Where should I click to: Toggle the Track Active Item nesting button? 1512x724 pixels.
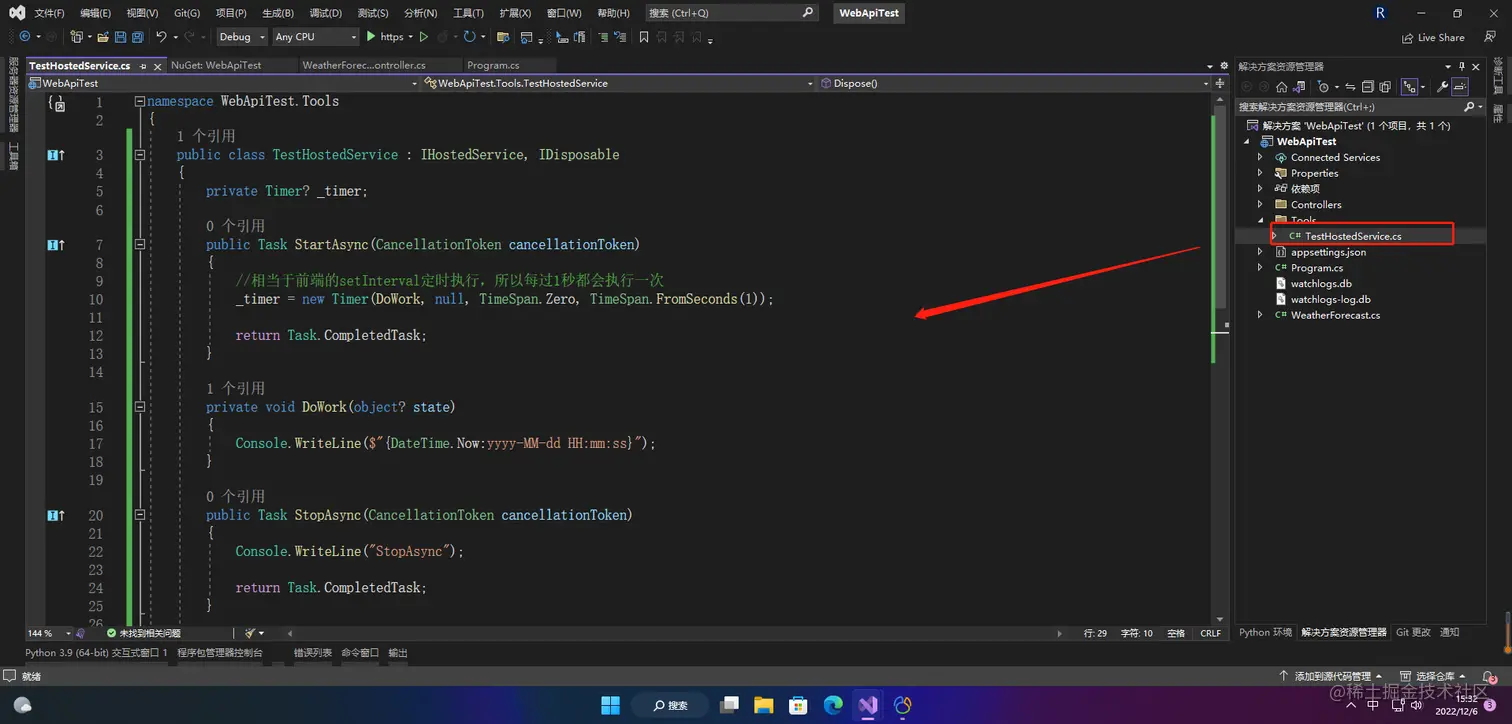(1409, 87)
